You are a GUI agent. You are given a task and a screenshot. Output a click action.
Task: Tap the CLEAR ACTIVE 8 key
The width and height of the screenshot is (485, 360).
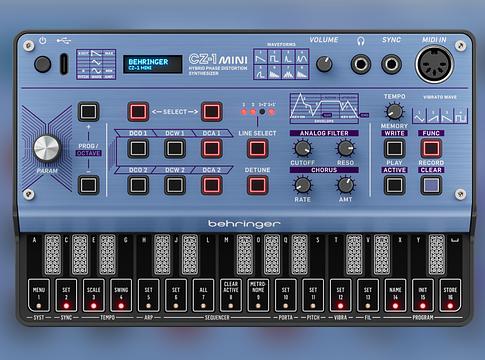click(x=231, y=295)
